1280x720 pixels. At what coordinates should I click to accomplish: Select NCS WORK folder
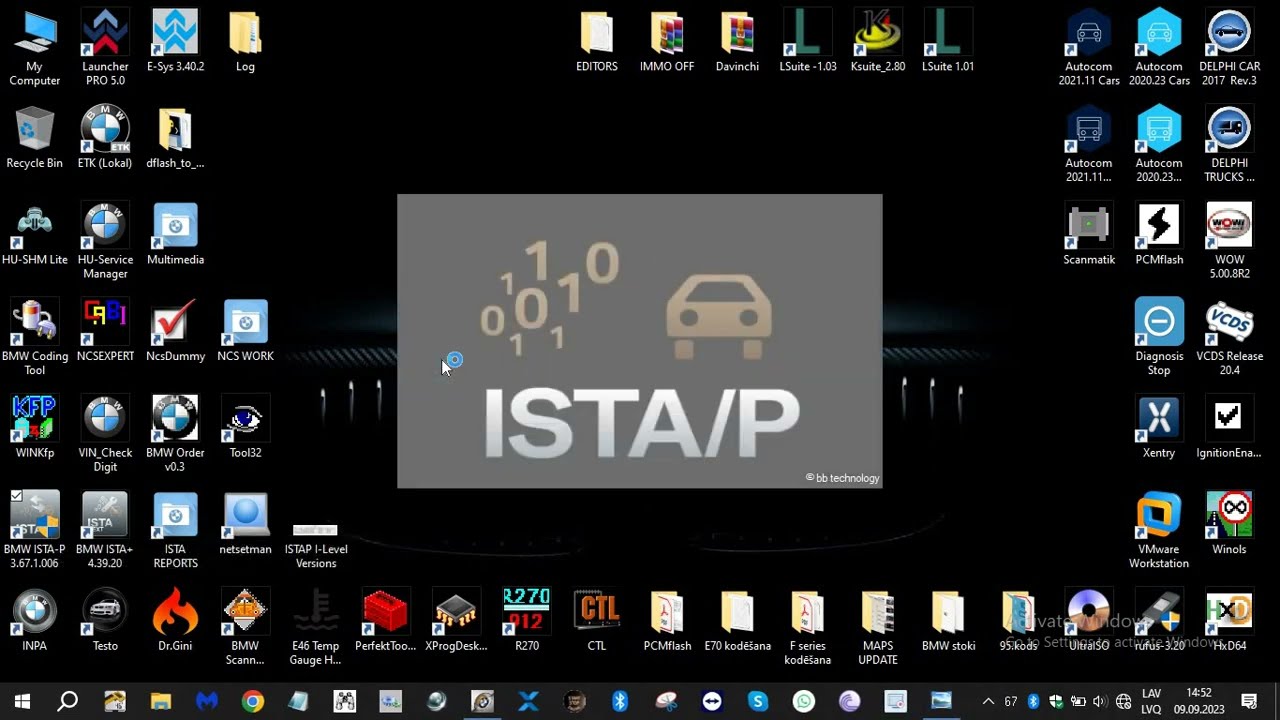click(x=245, y=330)
